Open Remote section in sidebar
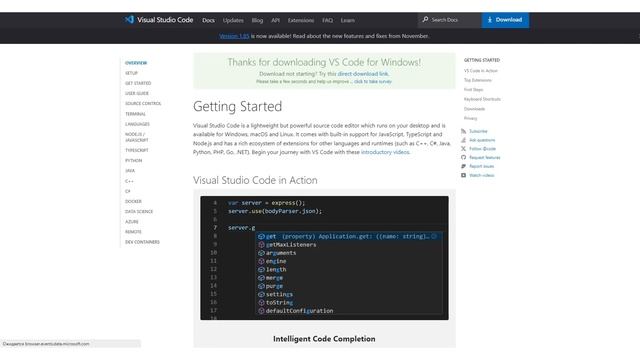This screenshot has width=640, height=360. pyautogui.click(x=133, y=232)
